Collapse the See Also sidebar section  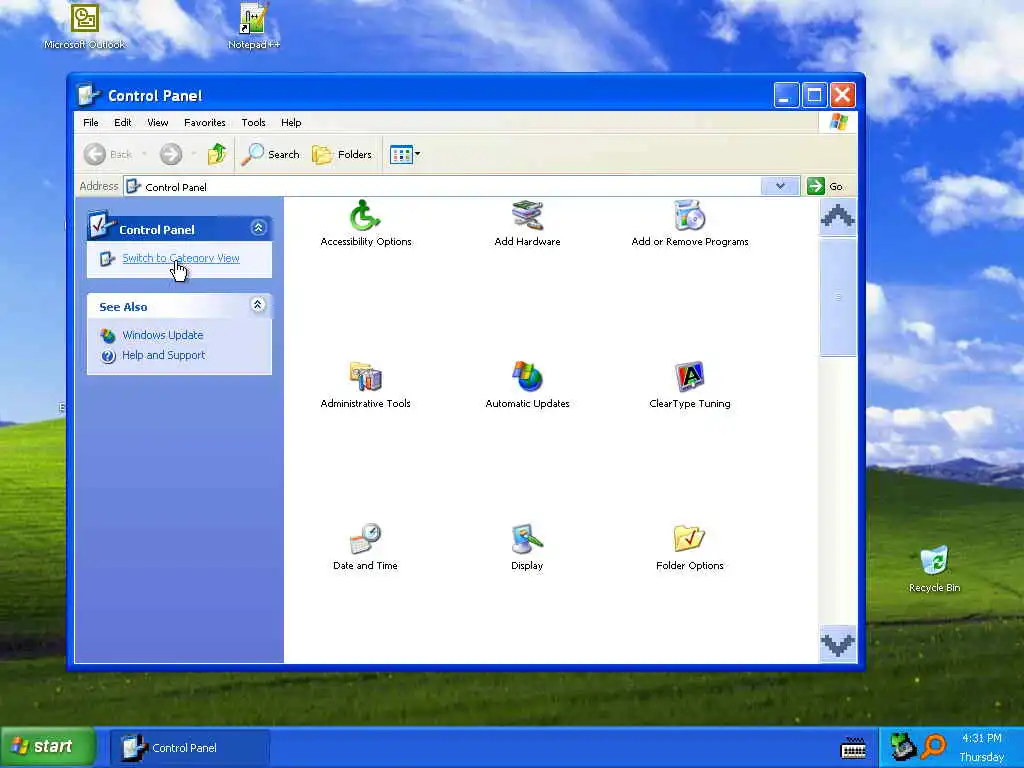pos(258,304)
